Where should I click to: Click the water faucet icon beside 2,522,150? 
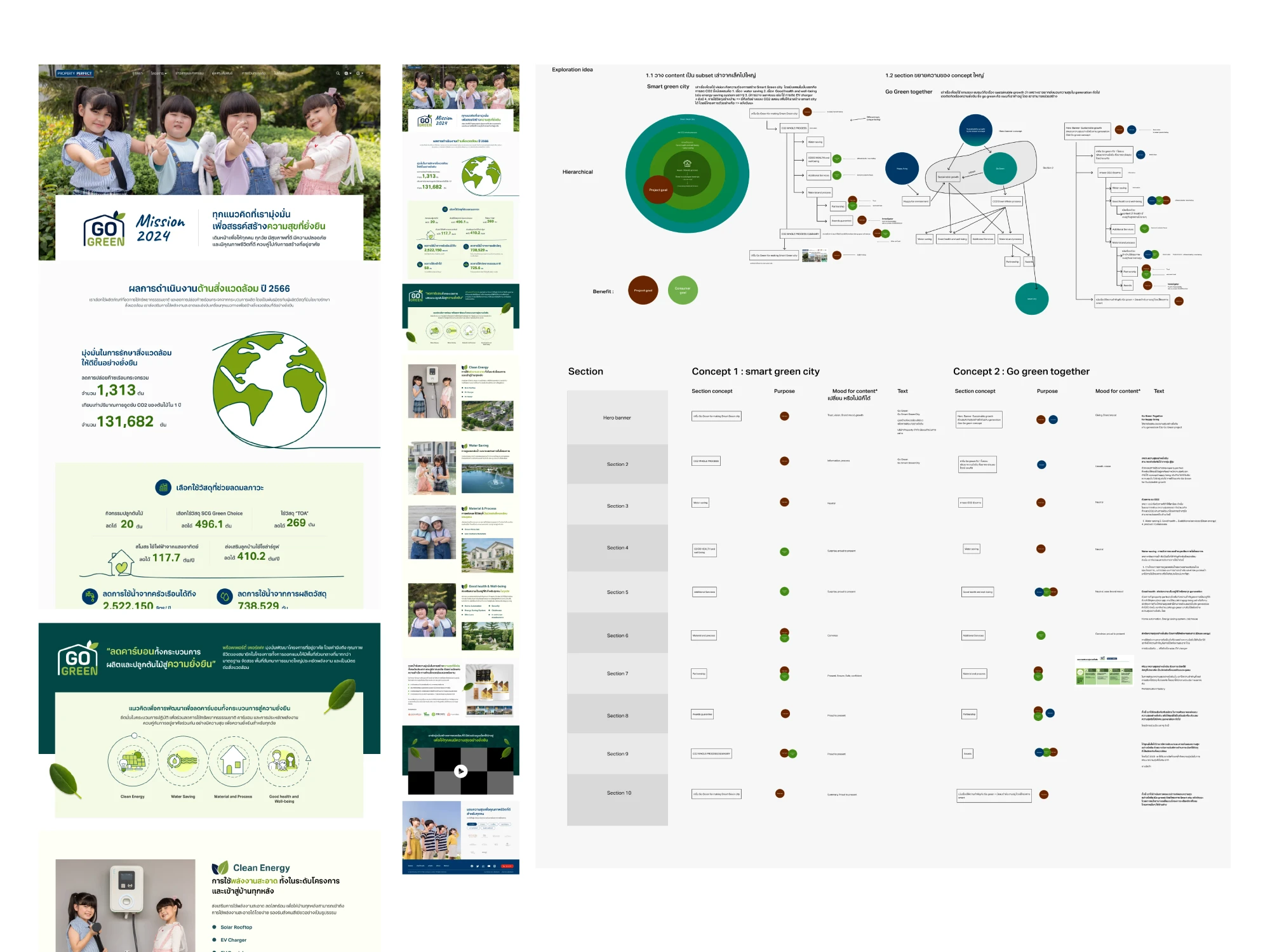click(90, 596)
